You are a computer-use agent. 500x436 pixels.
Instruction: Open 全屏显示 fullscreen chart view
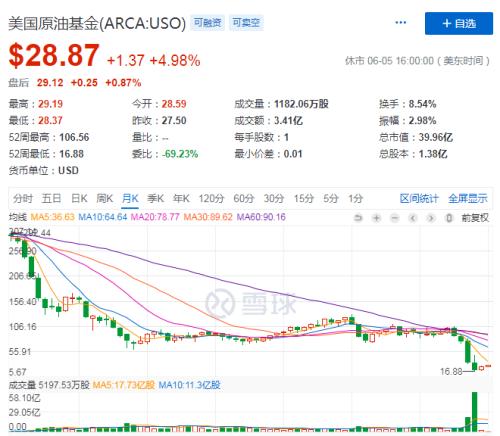[x=468, y=199]
